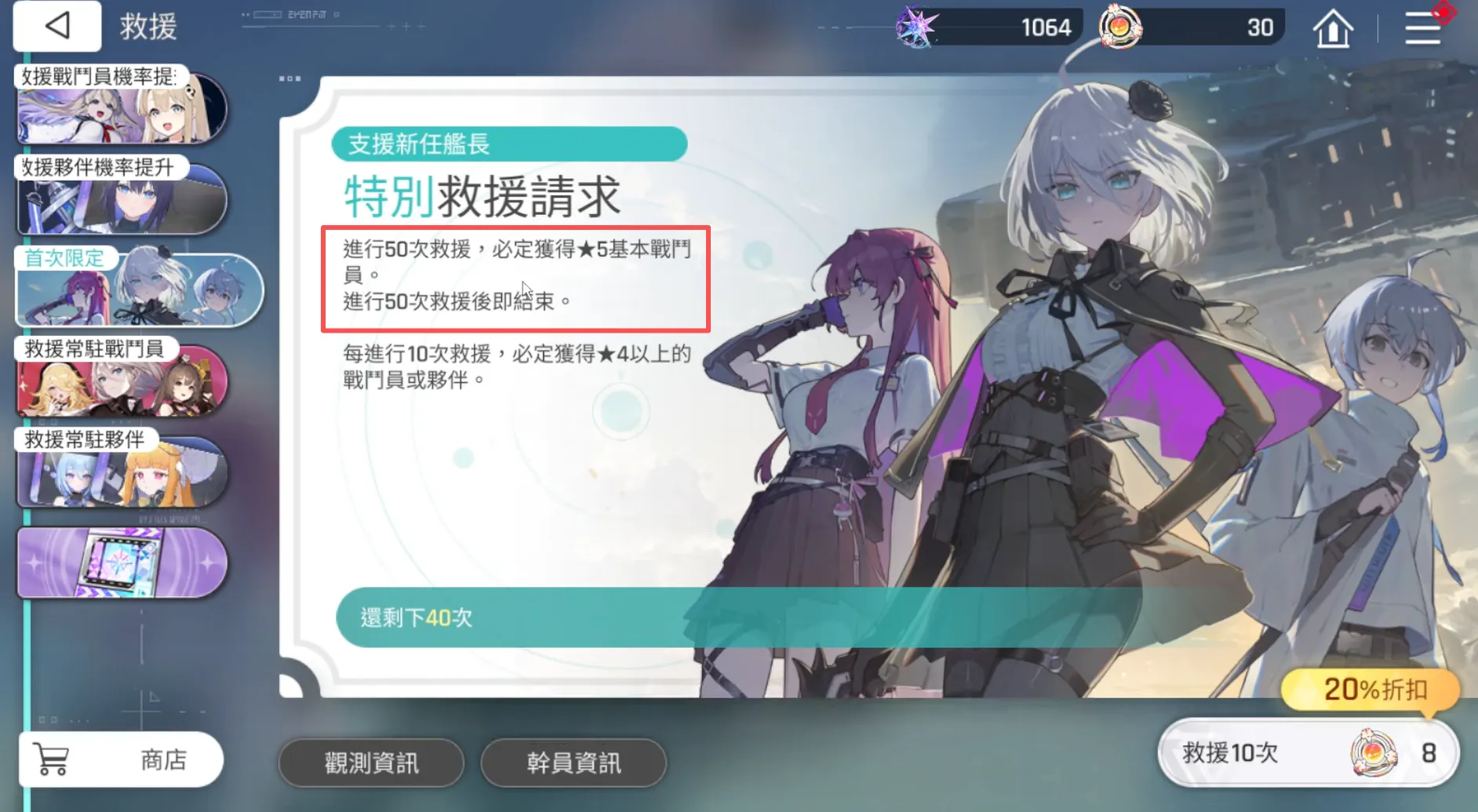The width and height of the screenshot is (1478, 812).
Task: Click the 還剩下40次 remaining count bar
Action: [x=737, y=617]
